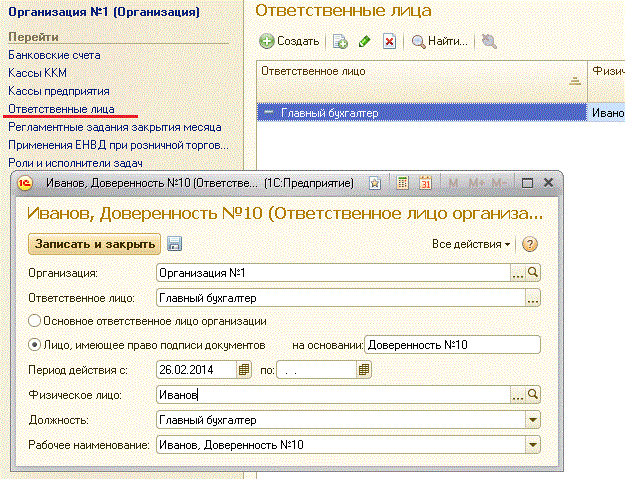
Task: Click the 'на основании' text field
Action: [452, 345]
